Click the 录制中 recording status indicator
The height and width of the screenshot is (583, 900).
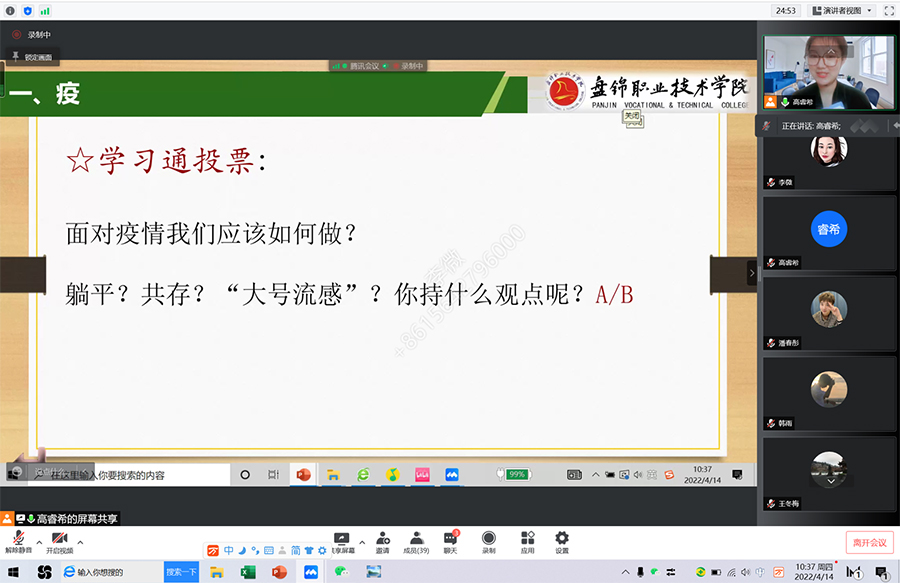pyautogui.click(x=32, y=34)
